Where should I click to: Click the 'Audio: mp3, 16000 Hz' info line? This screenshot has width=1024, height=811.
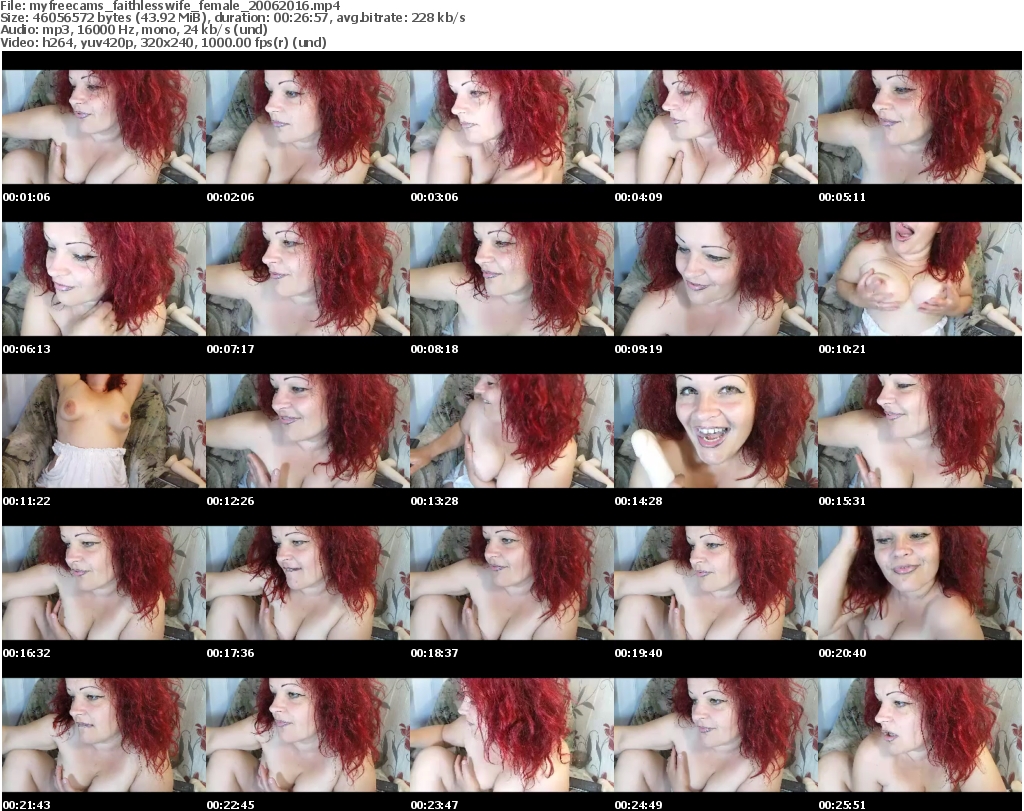coord(134,30)
